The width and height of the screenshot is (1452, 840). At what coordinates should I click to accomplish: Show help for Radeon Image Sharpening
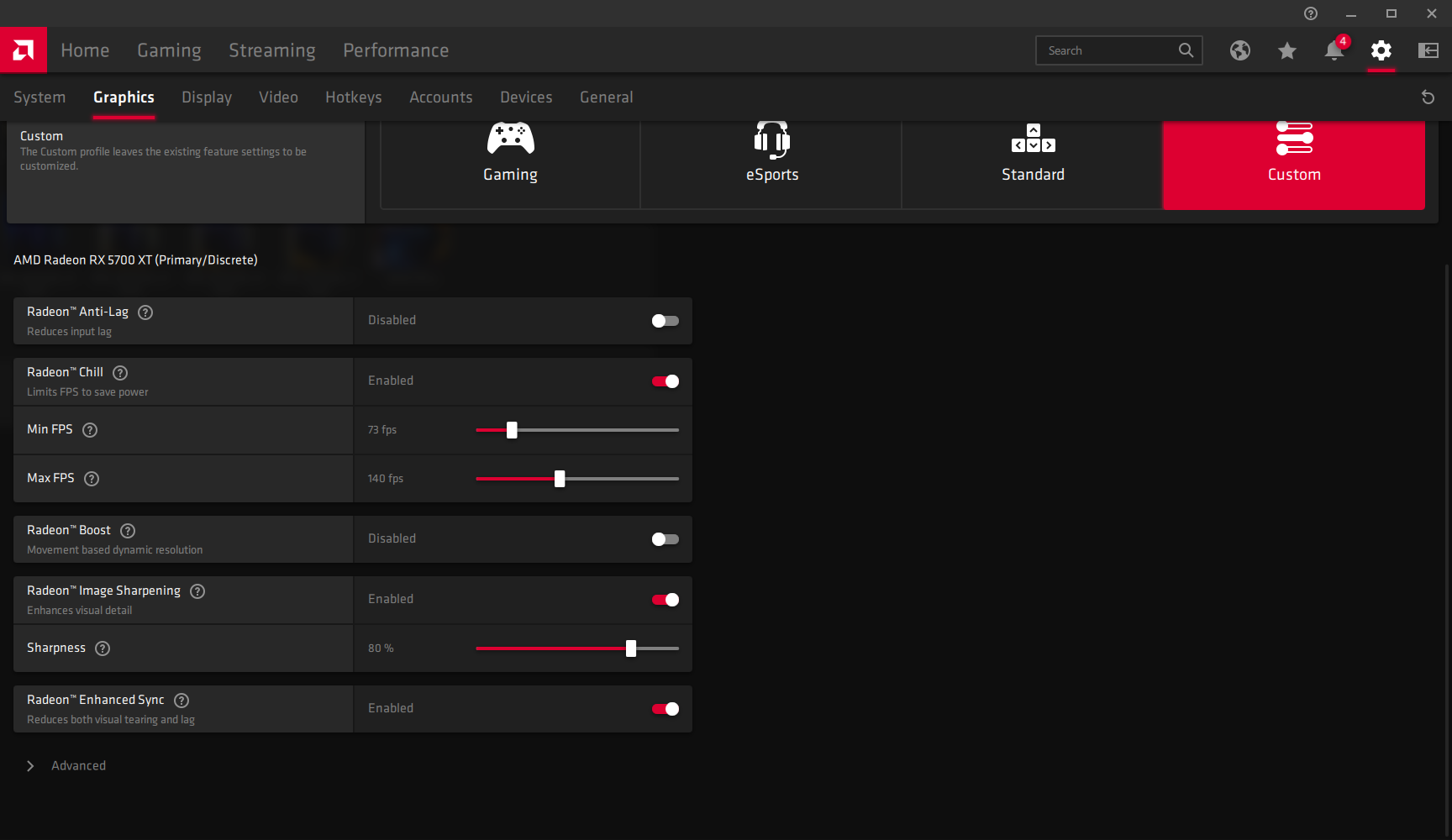point(197,591)
